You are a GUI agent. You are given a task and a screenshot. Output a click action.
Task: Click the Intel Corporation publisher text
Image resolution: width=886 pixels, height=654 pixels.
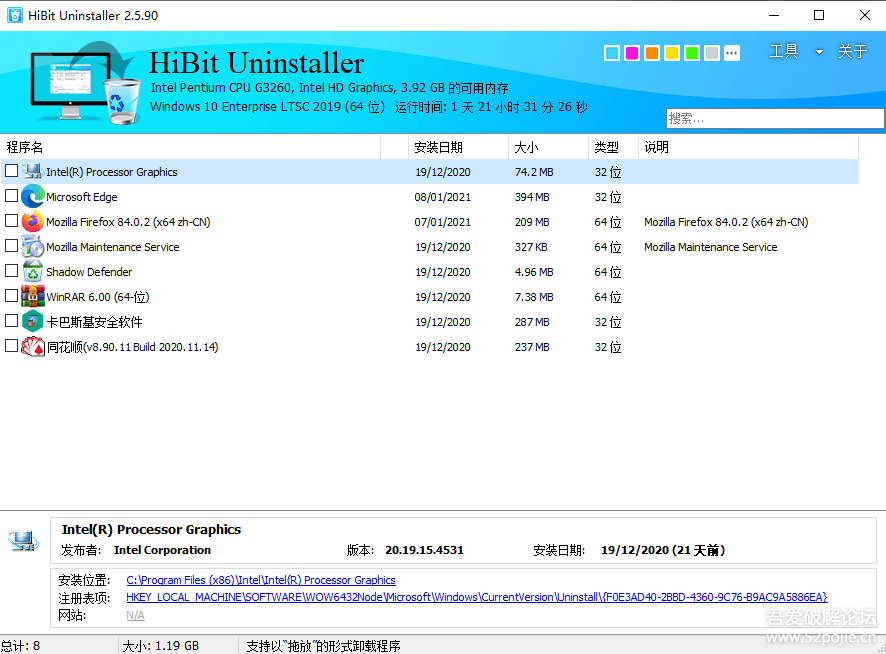[x=162, y=550]
